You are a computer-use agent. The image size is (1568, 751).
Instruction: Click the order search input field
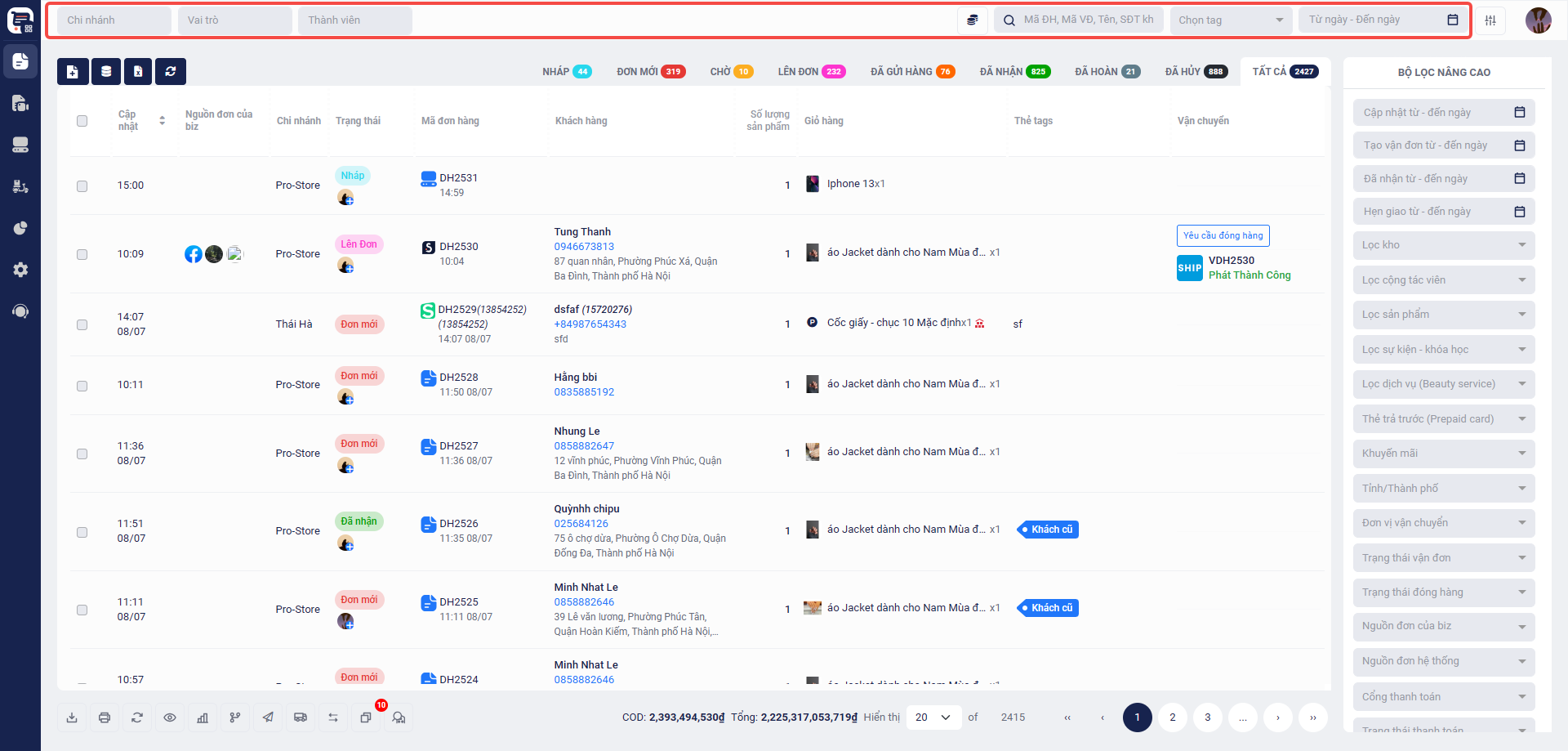pyautogui.click(x=1087, y=20)
